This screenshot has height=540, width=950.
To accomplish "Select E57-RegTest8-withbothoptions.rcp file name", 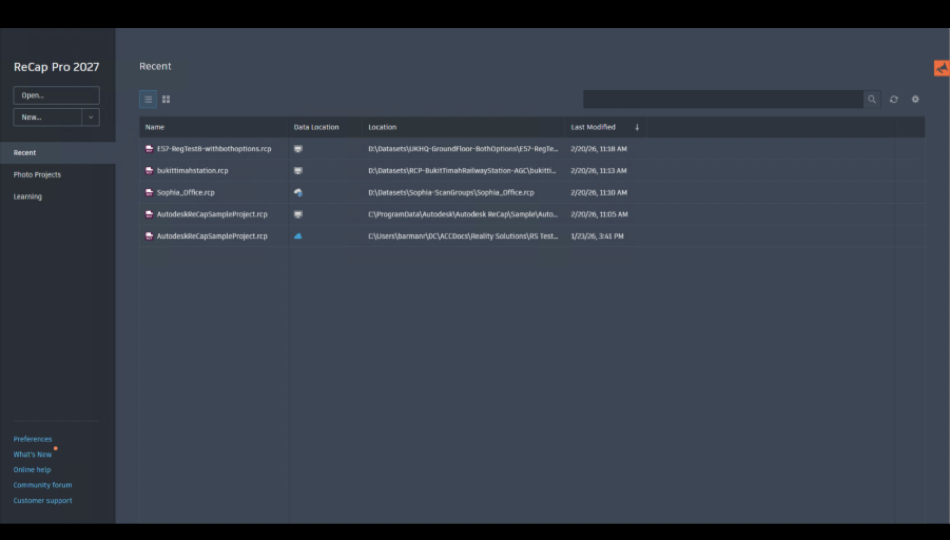I will [214, 148].
